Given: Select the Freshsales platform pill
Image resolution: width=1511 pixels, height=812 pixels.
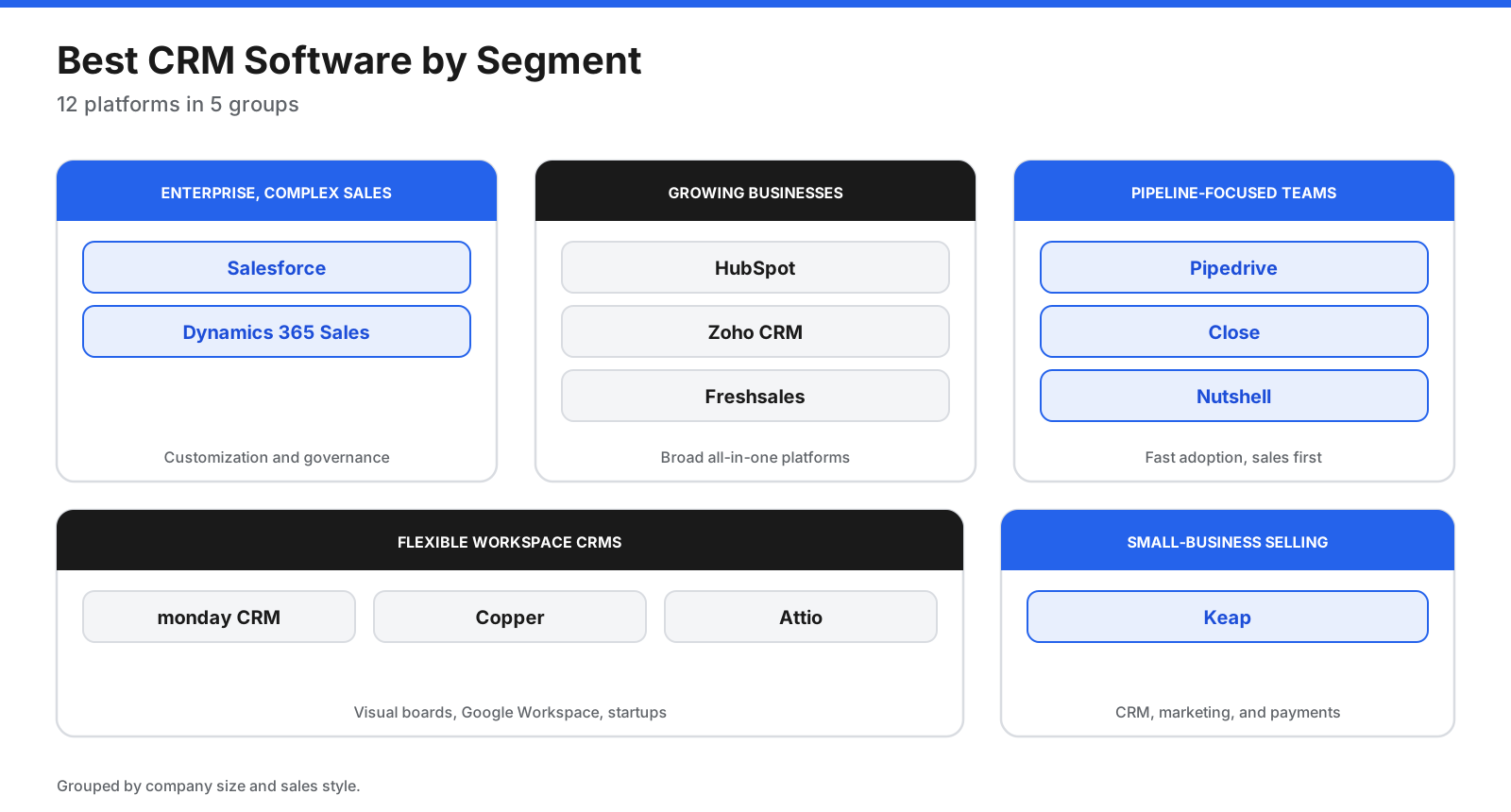Looking at the screenshot, I should point(755,396).
